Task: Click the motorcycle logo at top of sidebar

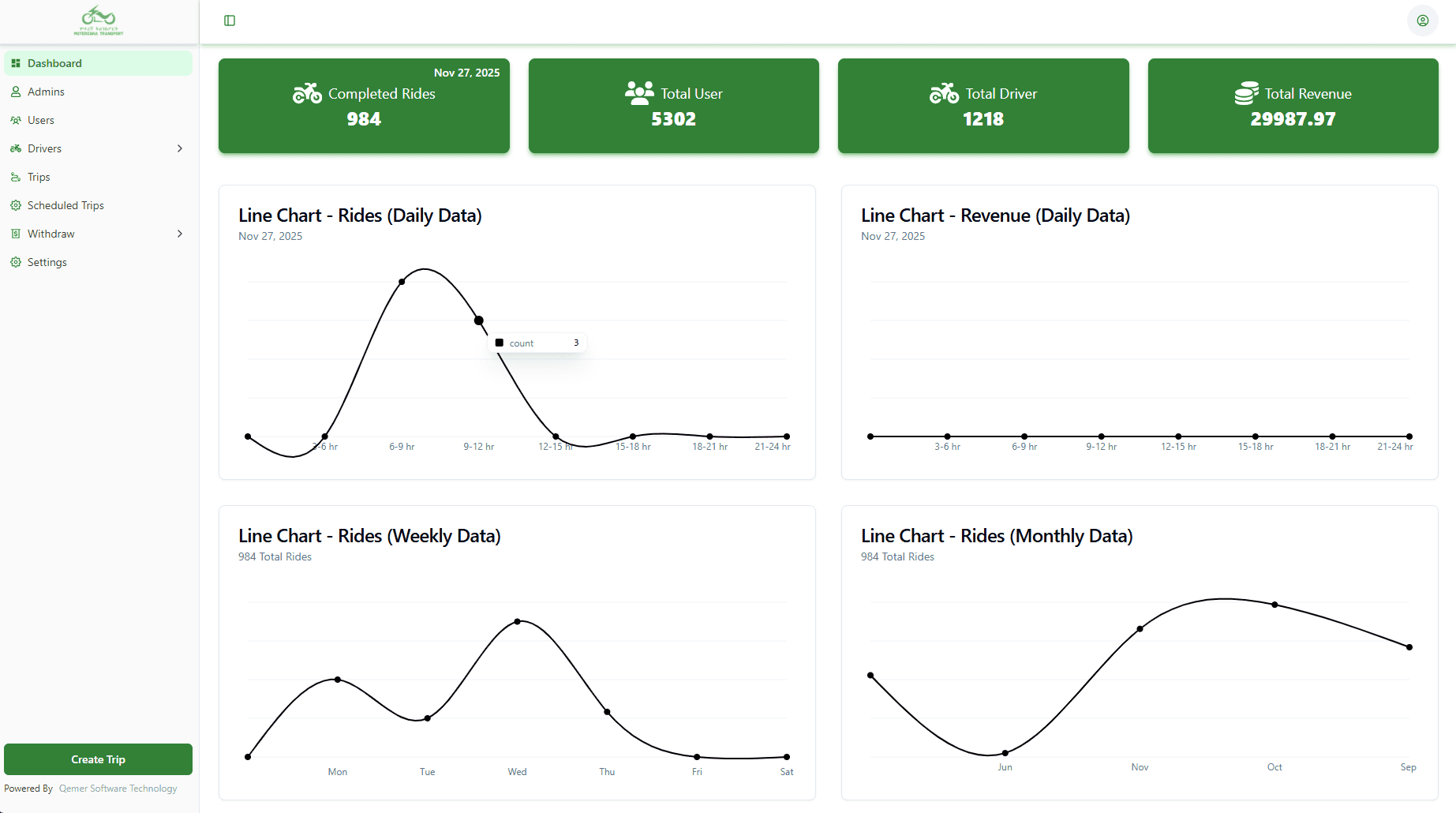Action: pyautogui.click(x=97, y=20)
